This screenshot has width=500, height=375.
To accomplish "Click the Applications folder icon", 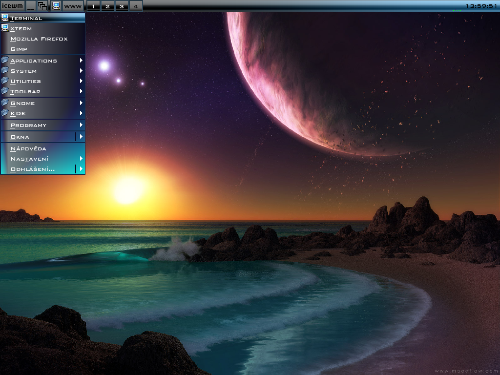I will 5,60.
